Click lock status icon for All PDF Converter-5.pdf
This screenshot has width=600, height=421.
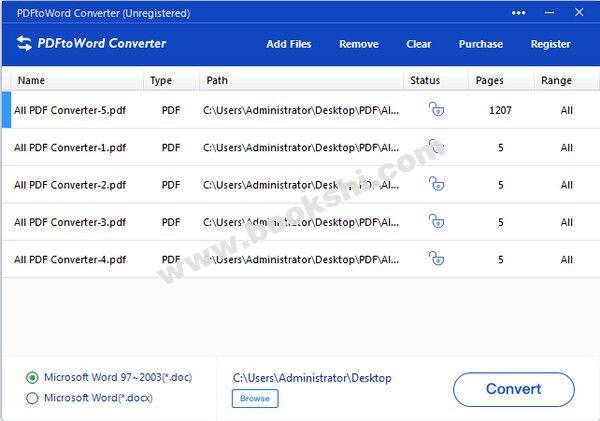click(436, 109)
